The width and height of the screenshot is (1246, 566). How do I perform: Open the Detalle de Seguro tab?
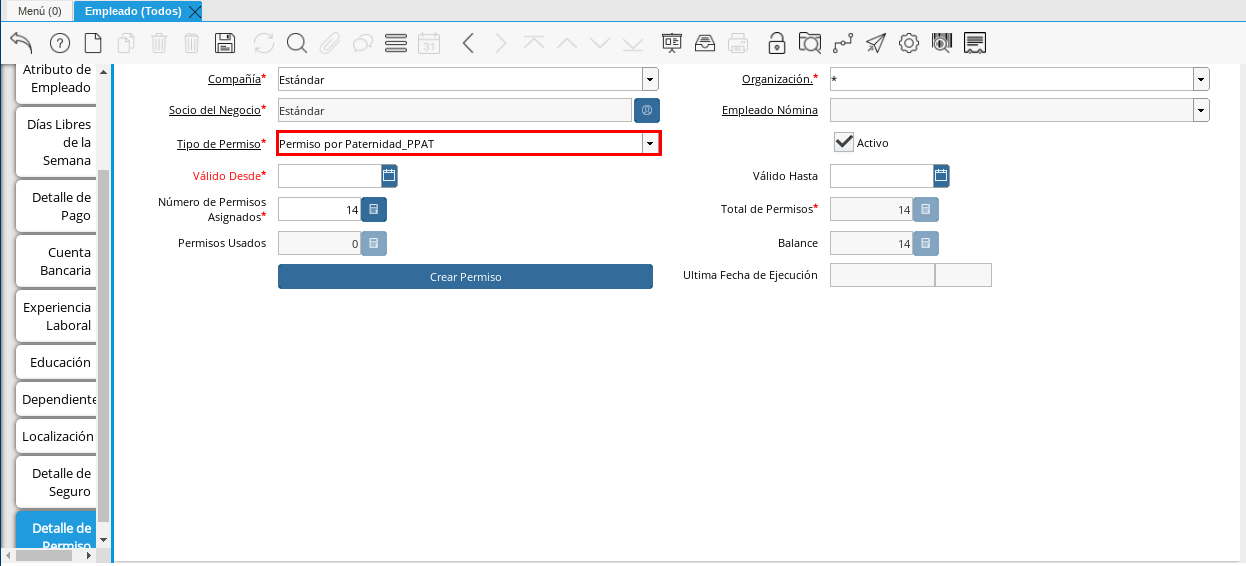[56, 483]
